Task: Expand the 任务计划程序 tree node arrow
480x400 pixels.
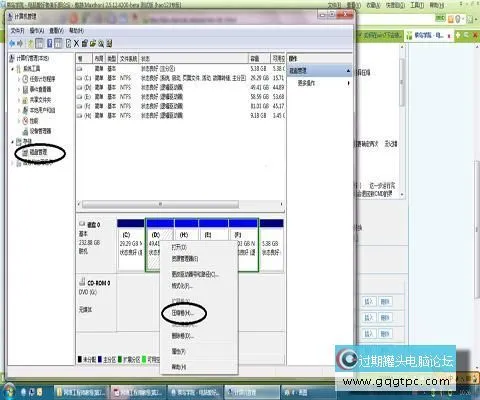Action: [18, 79]
